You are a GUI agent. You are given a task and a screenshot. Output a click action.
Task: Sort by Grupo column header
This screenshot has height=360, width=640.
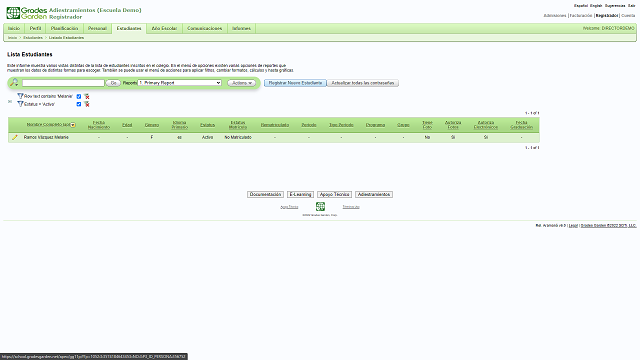pyautogui.click(x=403, y=125)
